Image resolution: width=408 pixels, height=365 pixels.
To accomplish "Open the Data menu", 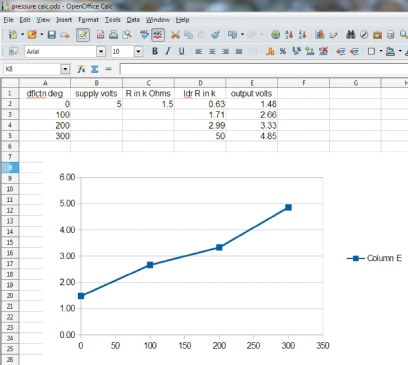I will (133, 20).
